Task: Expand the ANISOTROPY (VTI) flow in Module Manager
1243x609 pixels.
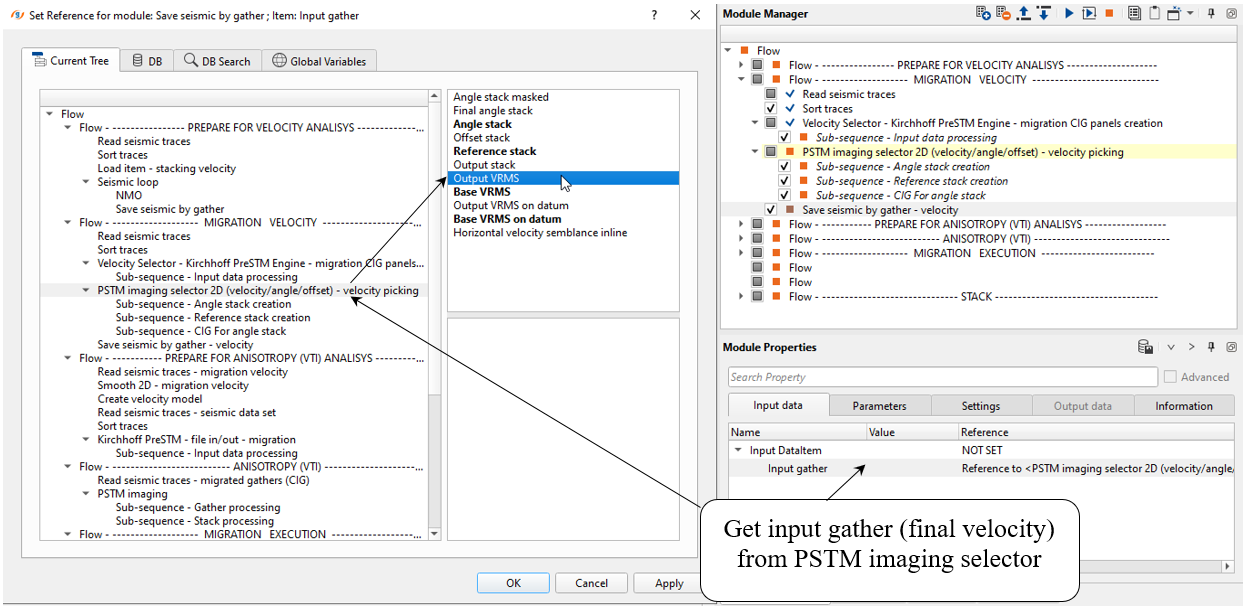Action: coord(741,239)
